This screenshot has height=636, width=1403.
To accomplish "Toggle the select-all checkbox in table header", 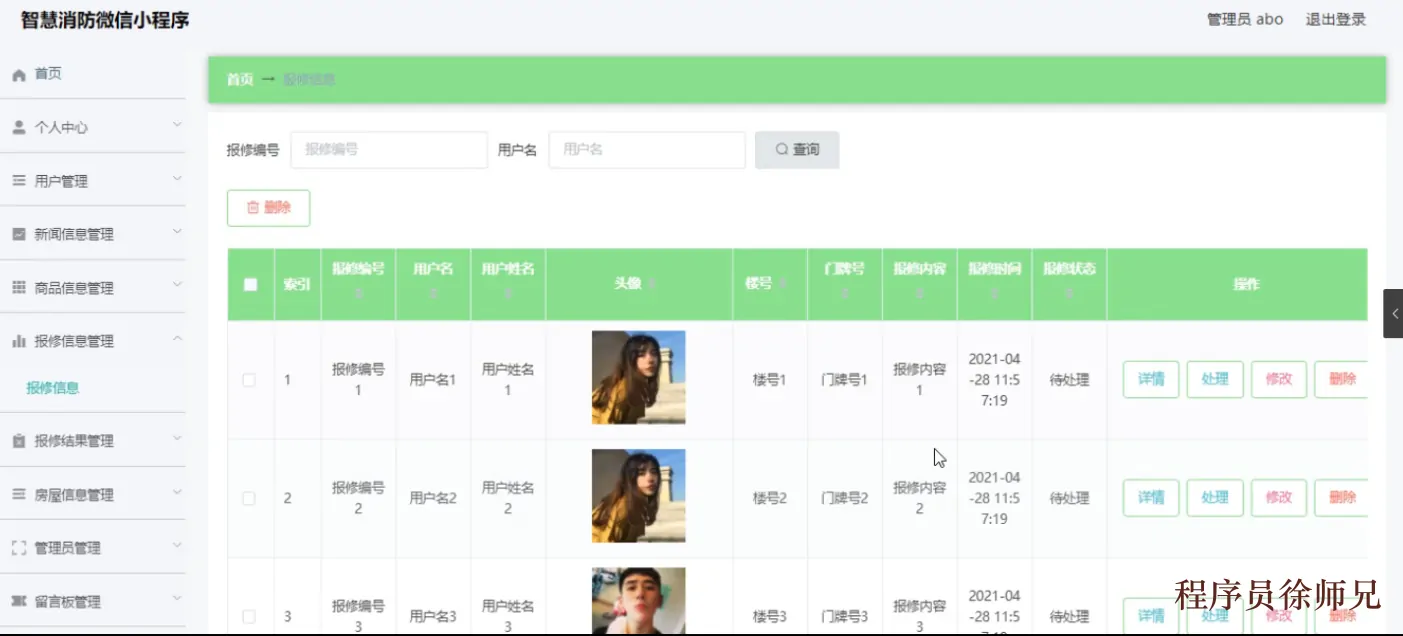I will coord(250,284).
